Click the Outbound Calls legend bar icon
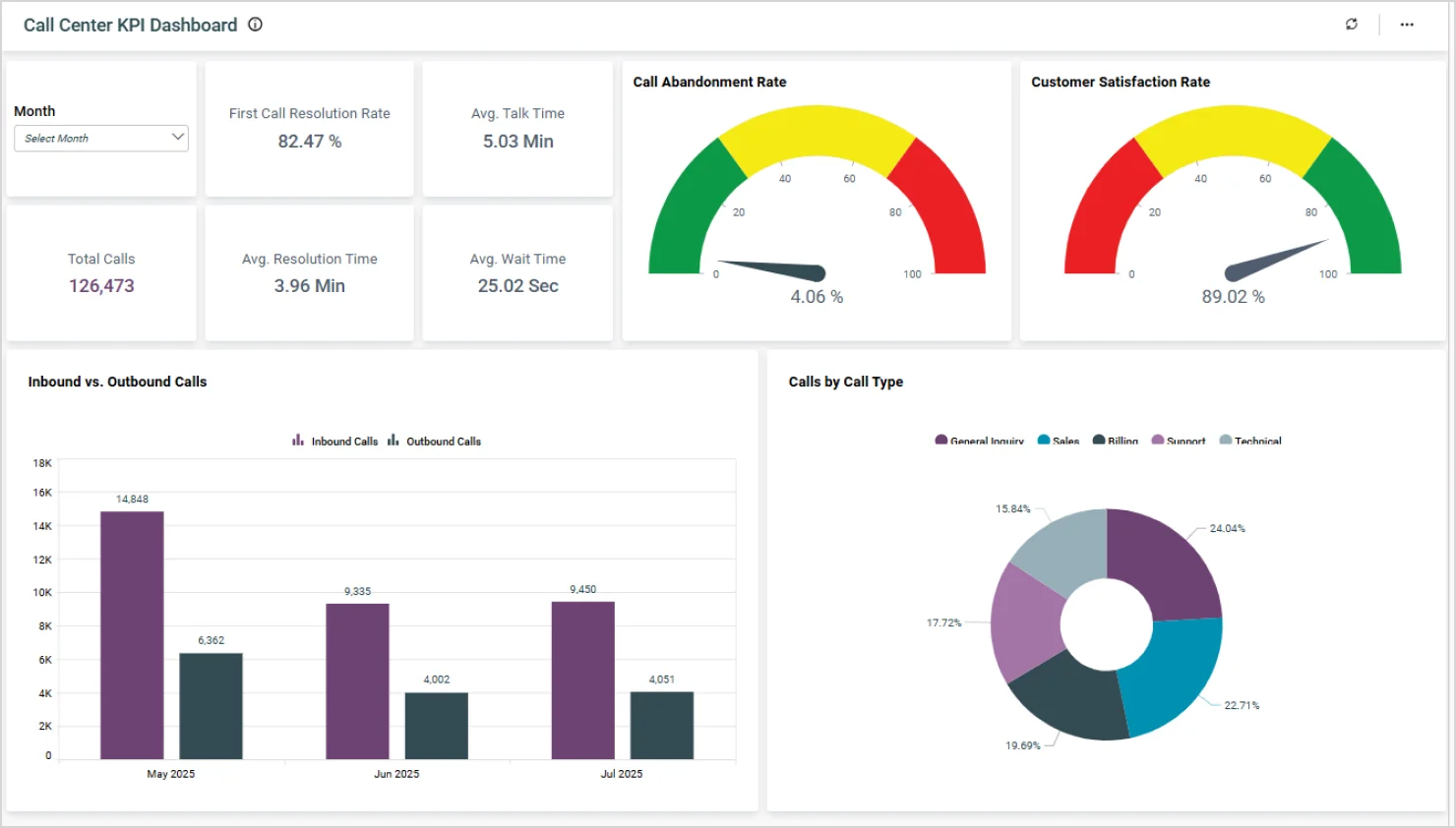 (x=394, y=441)
